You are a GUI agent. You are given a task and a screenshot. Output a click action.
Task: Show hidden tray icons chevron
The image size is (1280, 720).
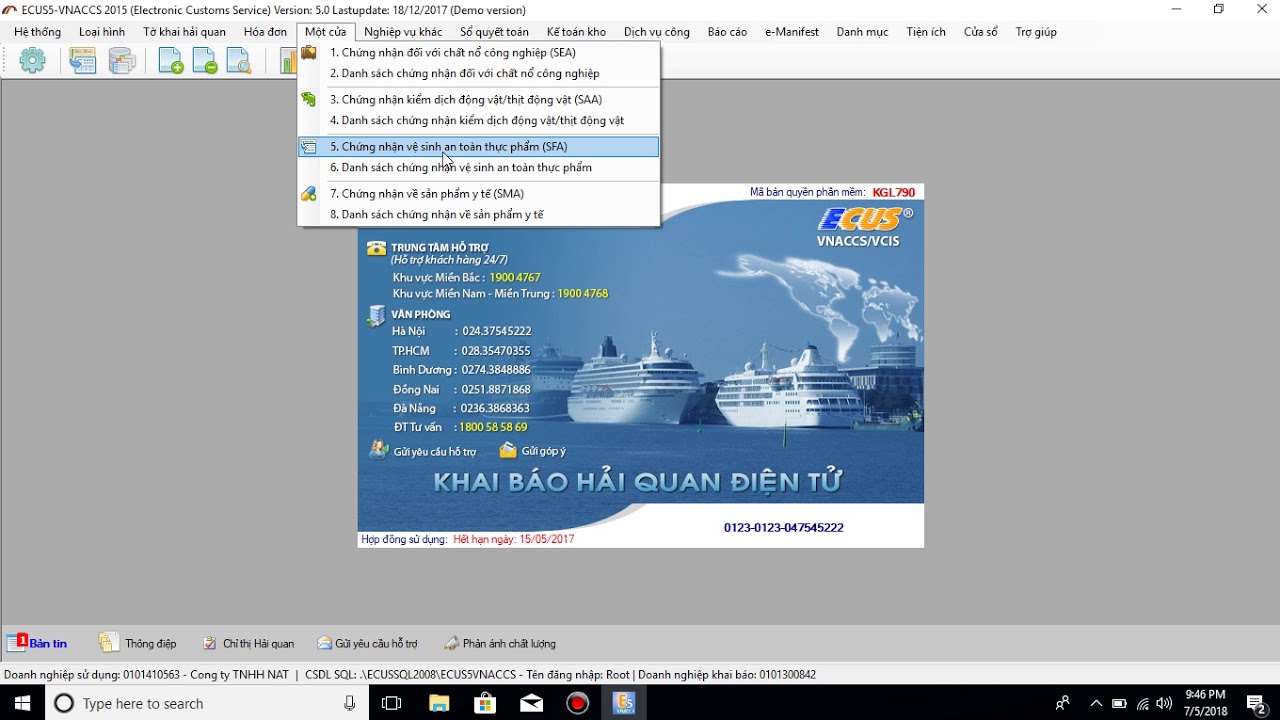coord(1096,703)
